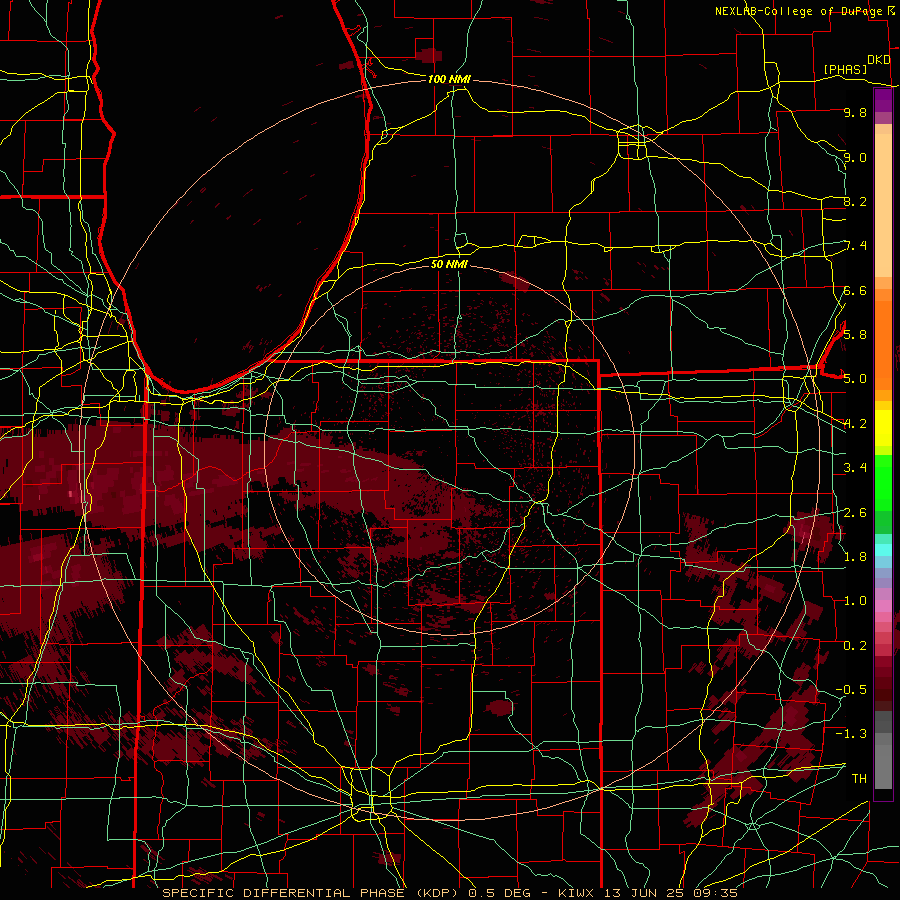Select the 0.2 value on color scale
900x900 pixels.
click(x=855, y=646)
